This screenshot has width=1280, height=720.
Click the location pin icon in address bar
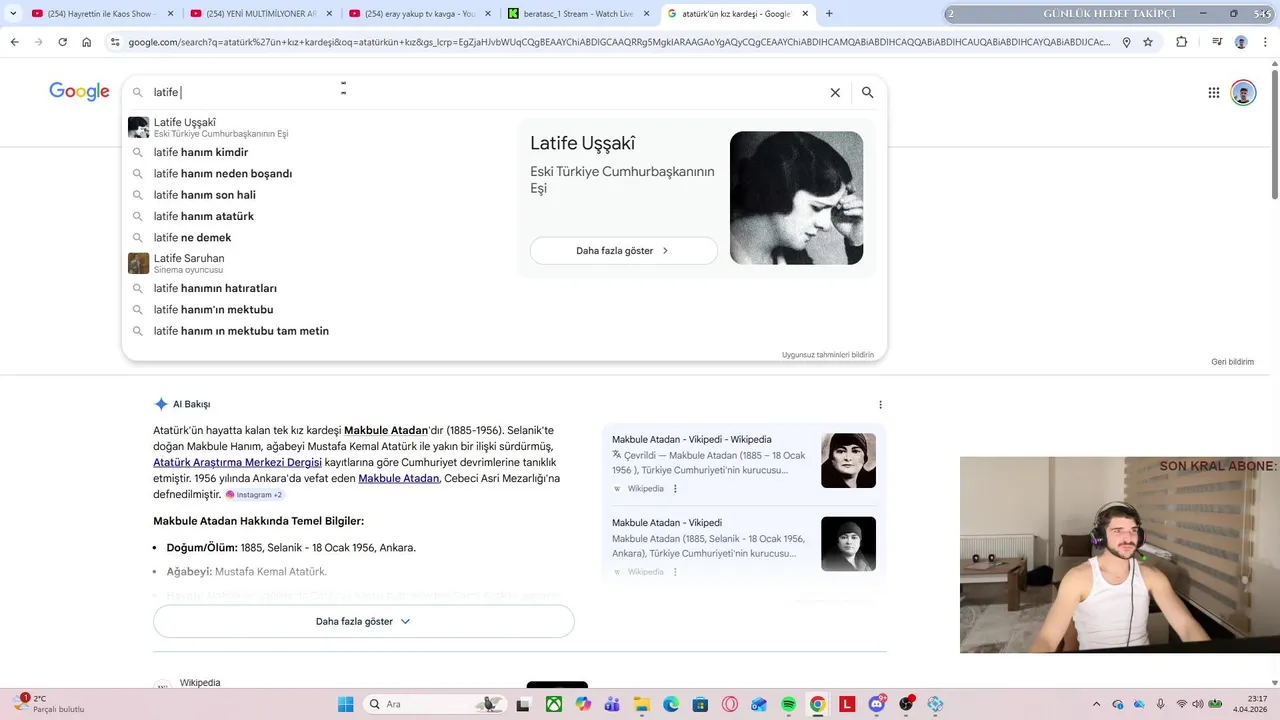point(1126,42)
